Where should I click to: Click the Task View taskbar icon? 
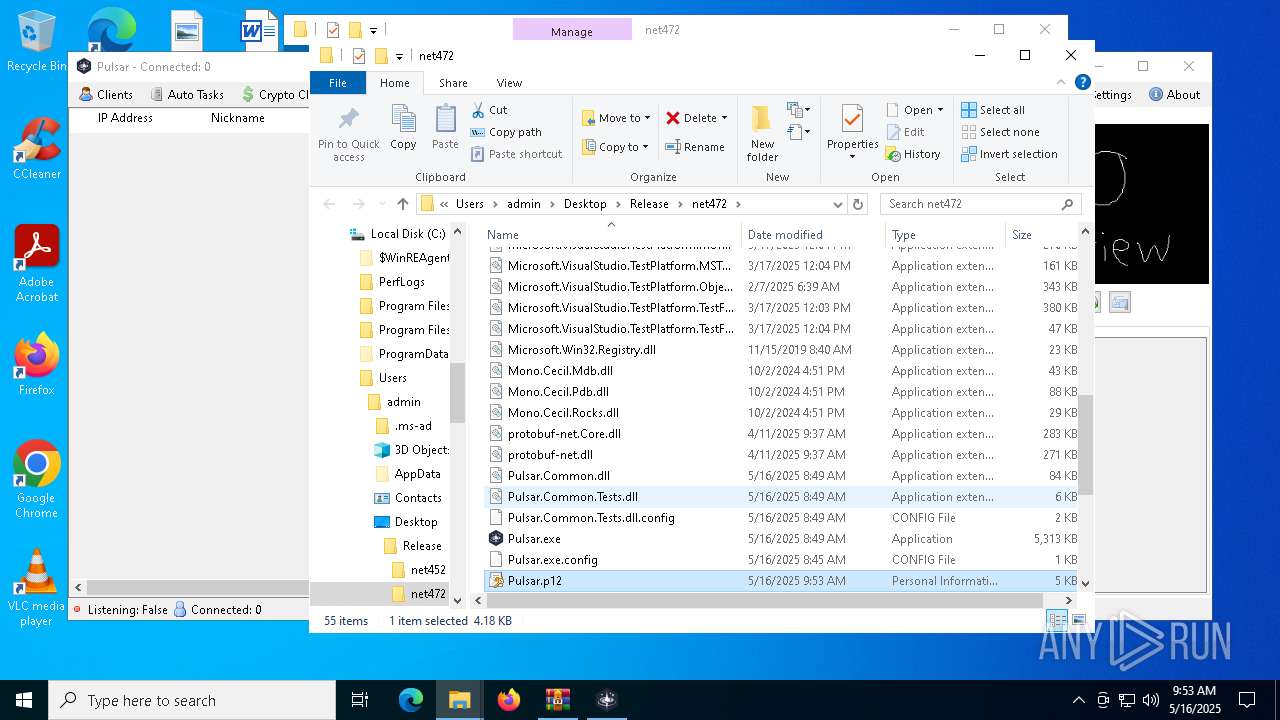360,700
